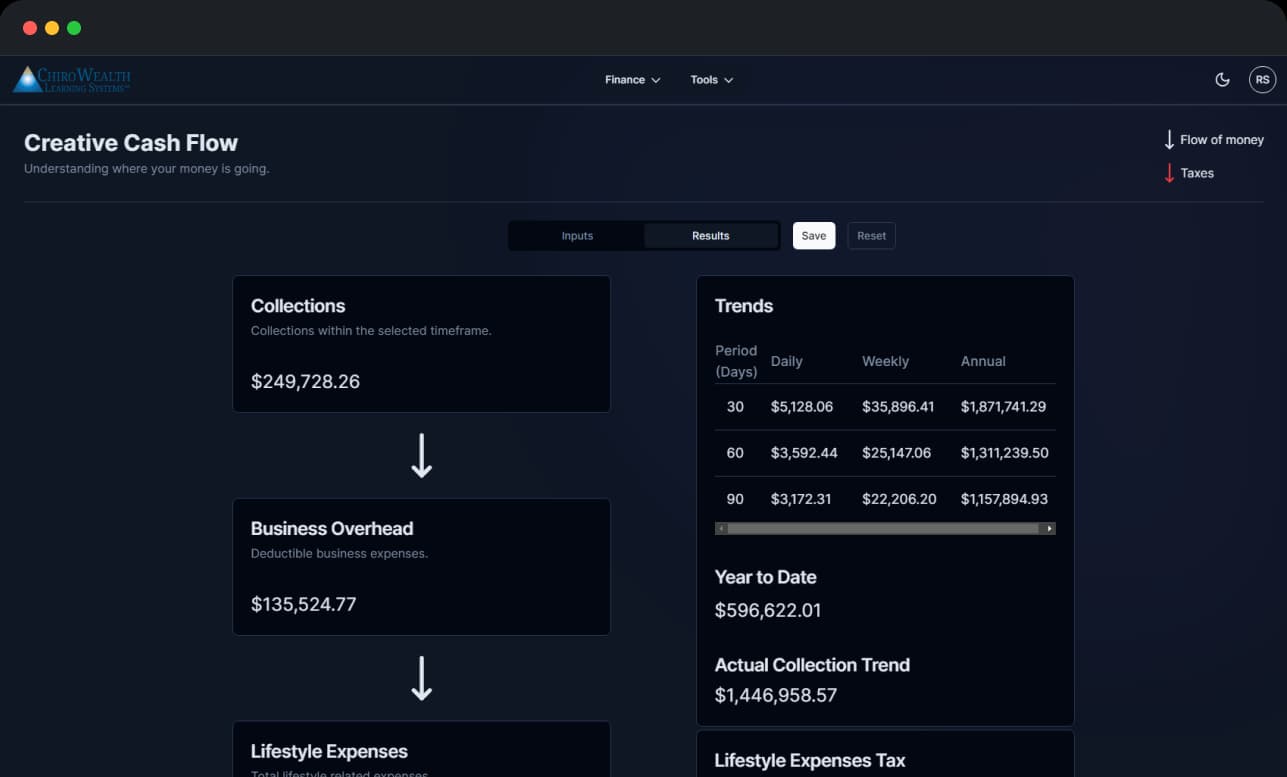Click the arrow below Business Overhead card

click(x=421, y=678)
